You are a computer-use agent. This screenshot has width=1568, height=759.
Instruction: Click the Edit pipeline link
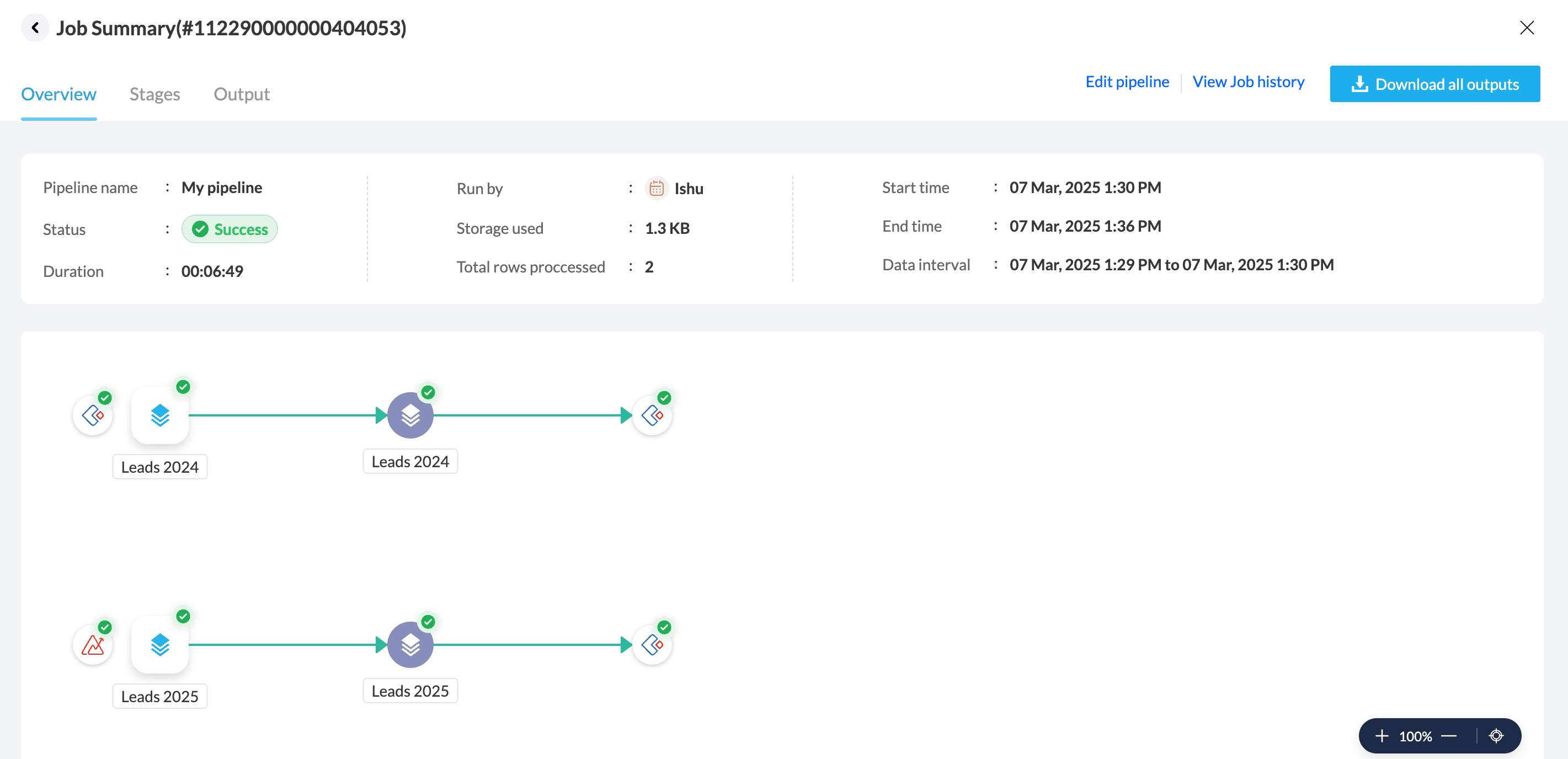1127,82
